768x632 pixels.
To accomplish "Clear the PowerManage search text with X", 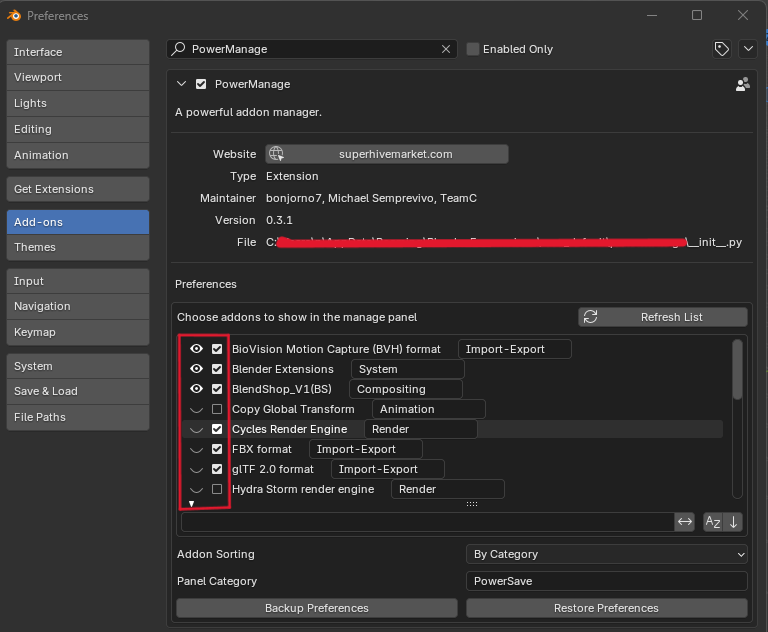I will (446, 49).
